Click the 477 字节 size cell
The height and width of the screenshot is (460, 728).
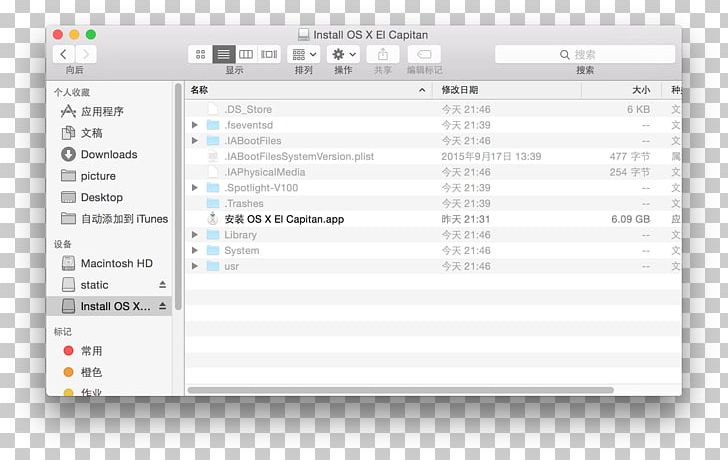click(630, 156)
